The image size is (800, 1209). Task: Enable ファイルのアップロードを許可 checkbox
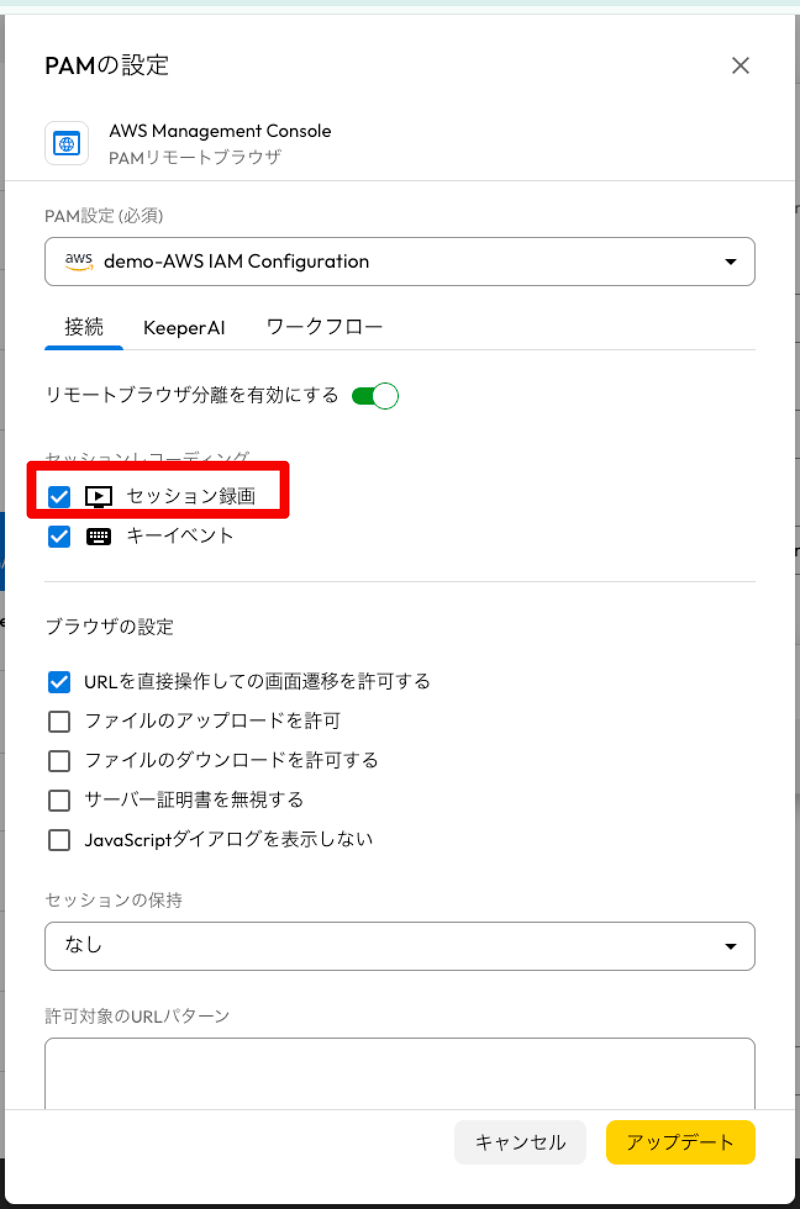tap(59, 721)
